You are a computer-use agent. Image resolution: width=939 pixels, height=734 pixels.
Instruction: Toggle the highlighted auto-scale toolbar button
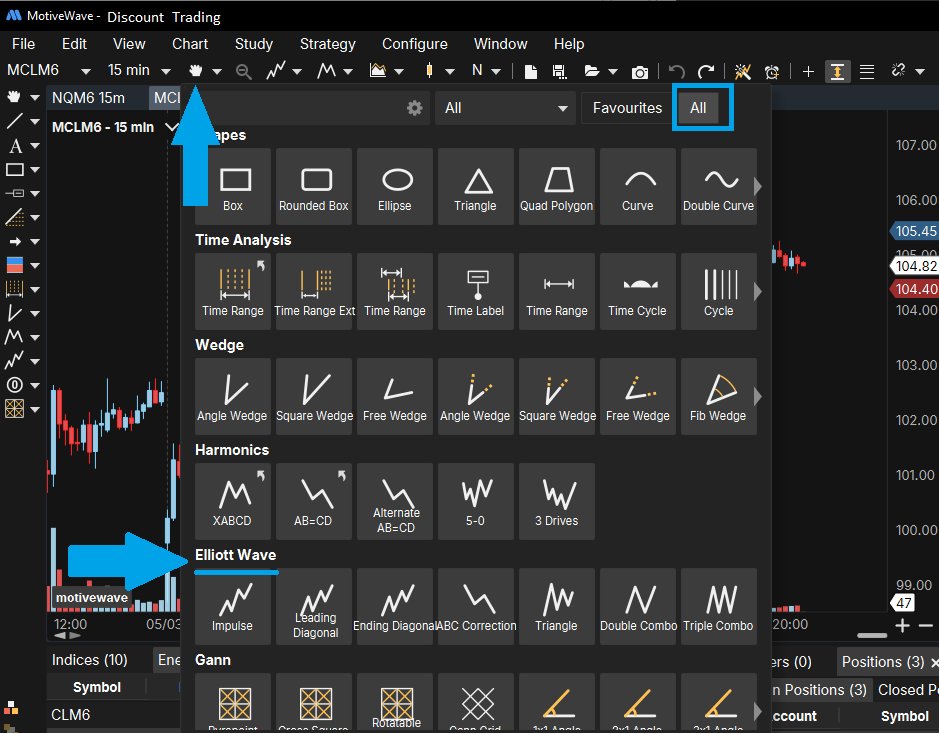coord(837,72)
